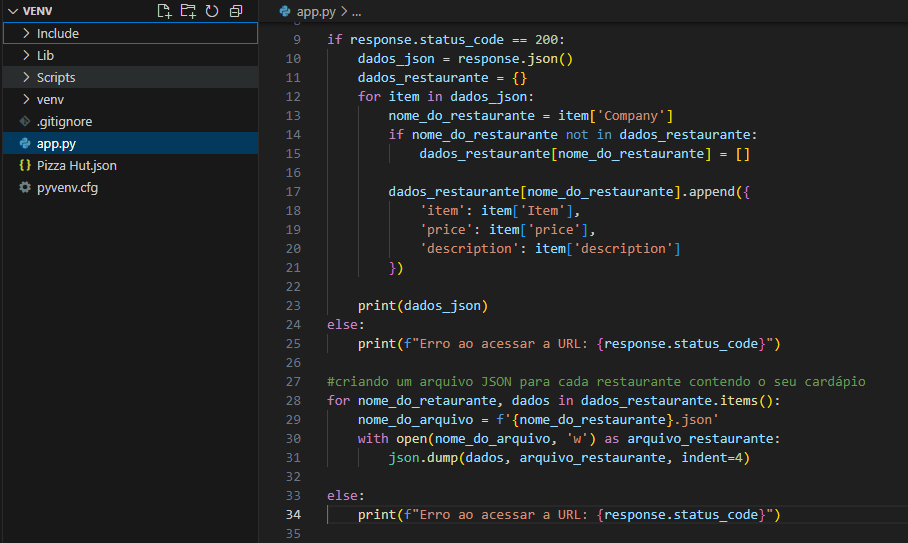
Task: Expand the Include folder chevron
Action: pos(26,33)
